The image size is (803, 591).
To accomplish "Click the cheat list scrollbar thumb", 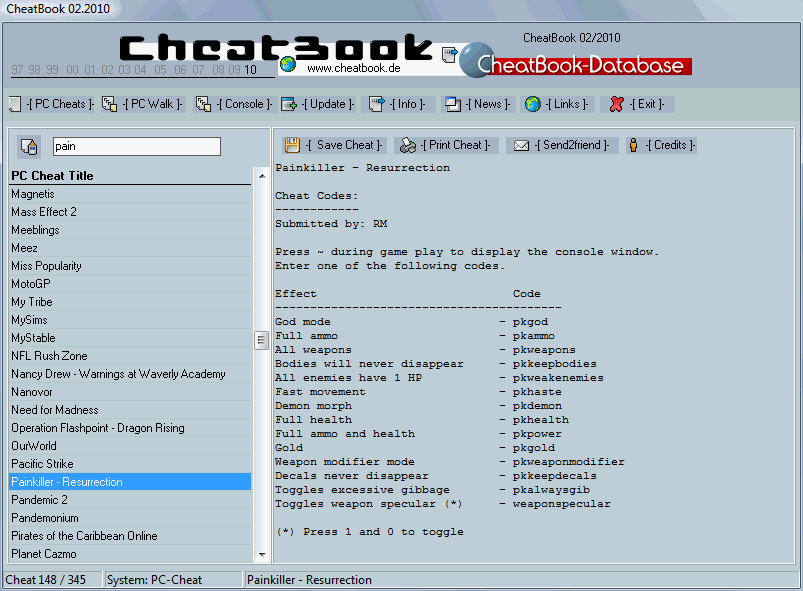I will coord(262,340).
